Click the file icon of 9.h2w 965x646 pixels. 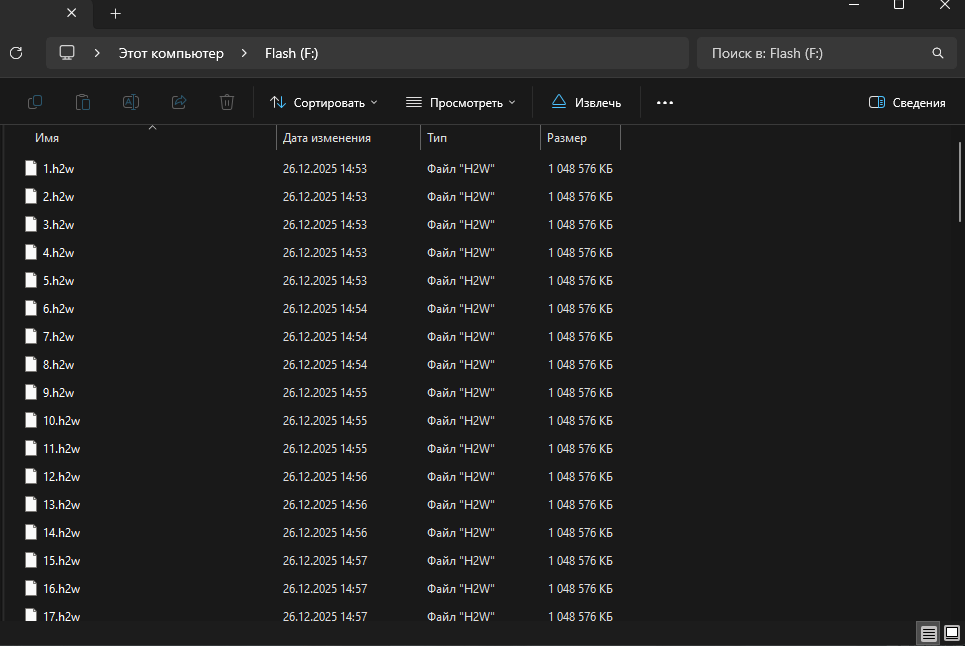tap(31, 393)
